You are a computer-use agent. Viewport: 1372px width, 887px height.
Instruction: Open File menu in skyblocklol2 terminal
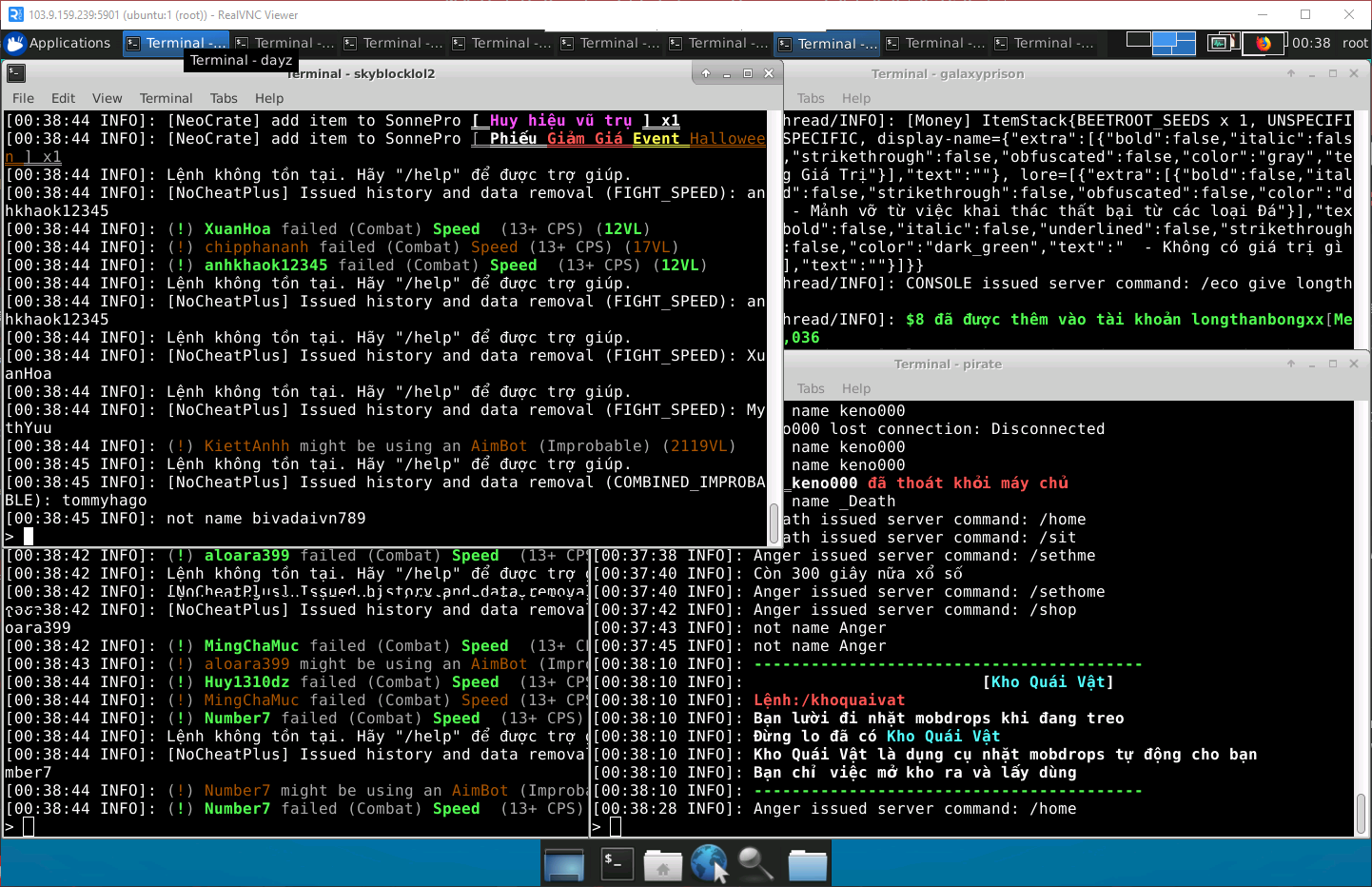[23, 98]
